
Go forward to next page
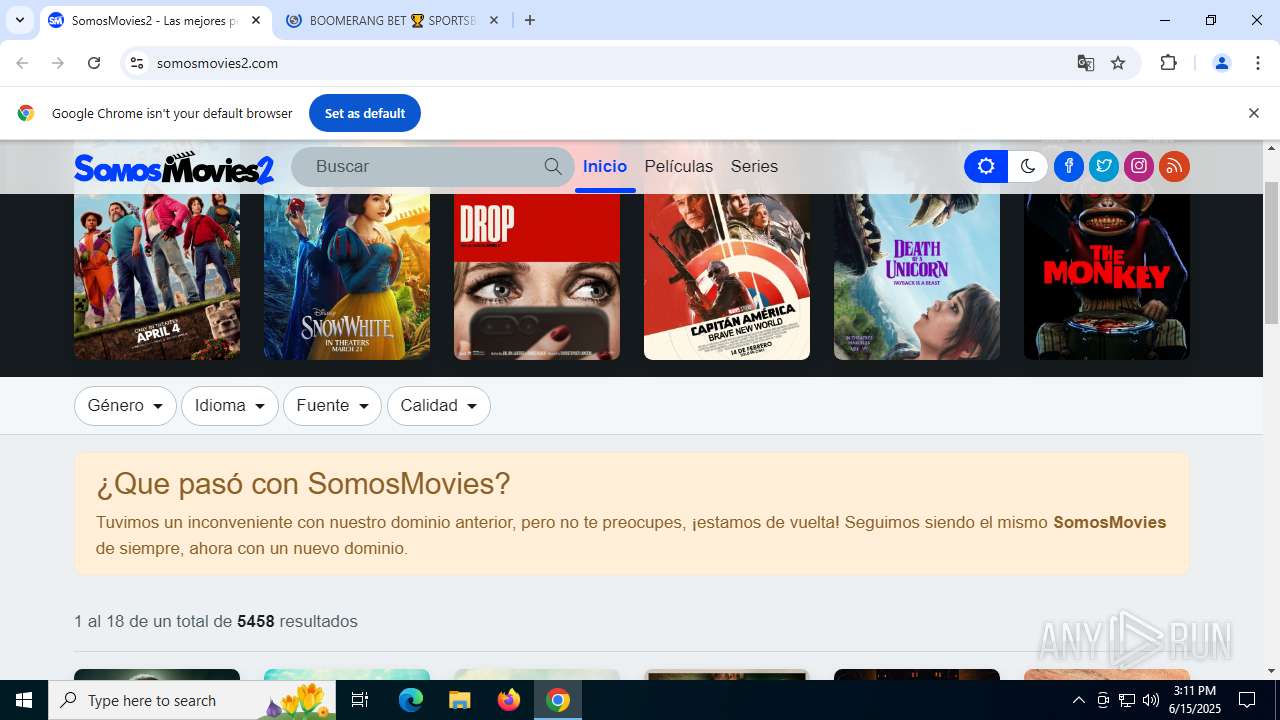point(58,63)
